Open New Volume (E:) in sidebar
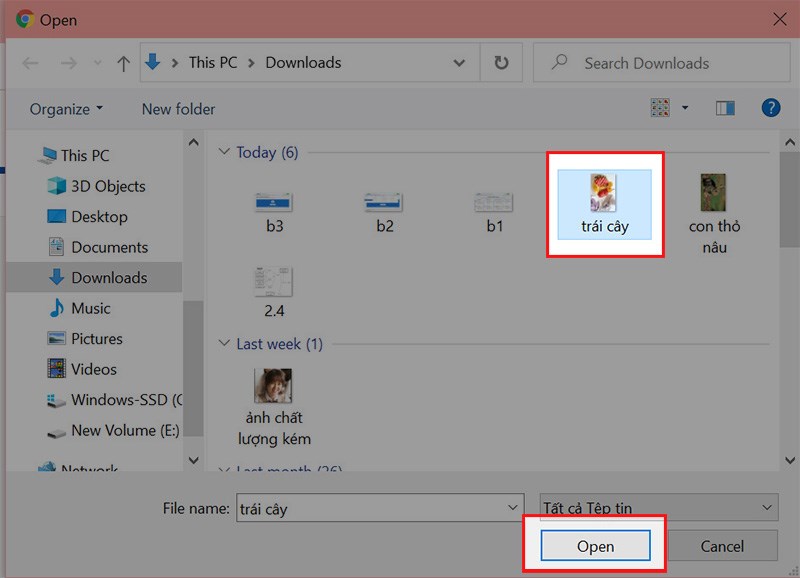The height and width of the screenshot is (578, 800). pos(113,431)
